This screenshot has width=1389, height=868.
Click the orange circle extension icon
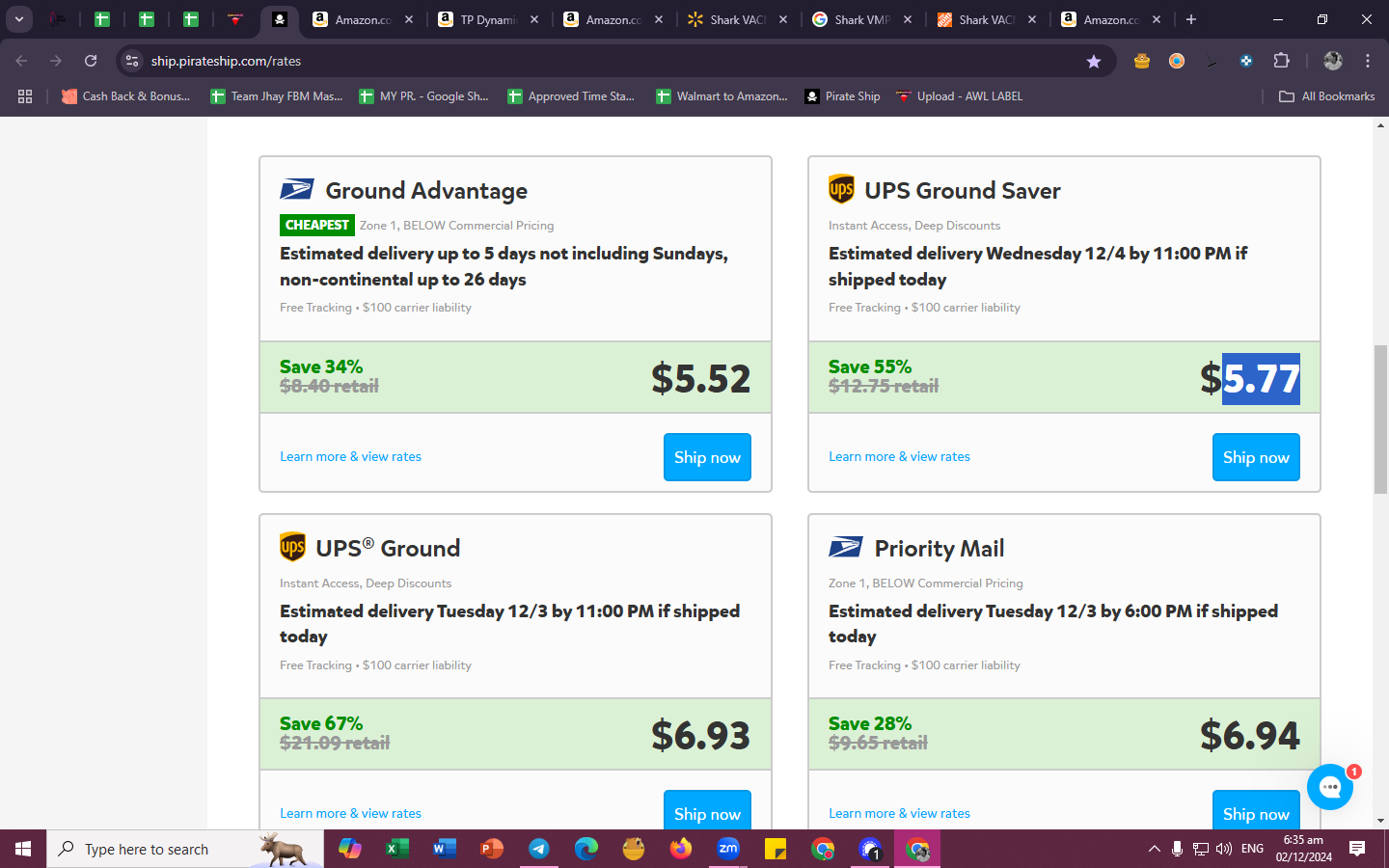[1177, 61]
